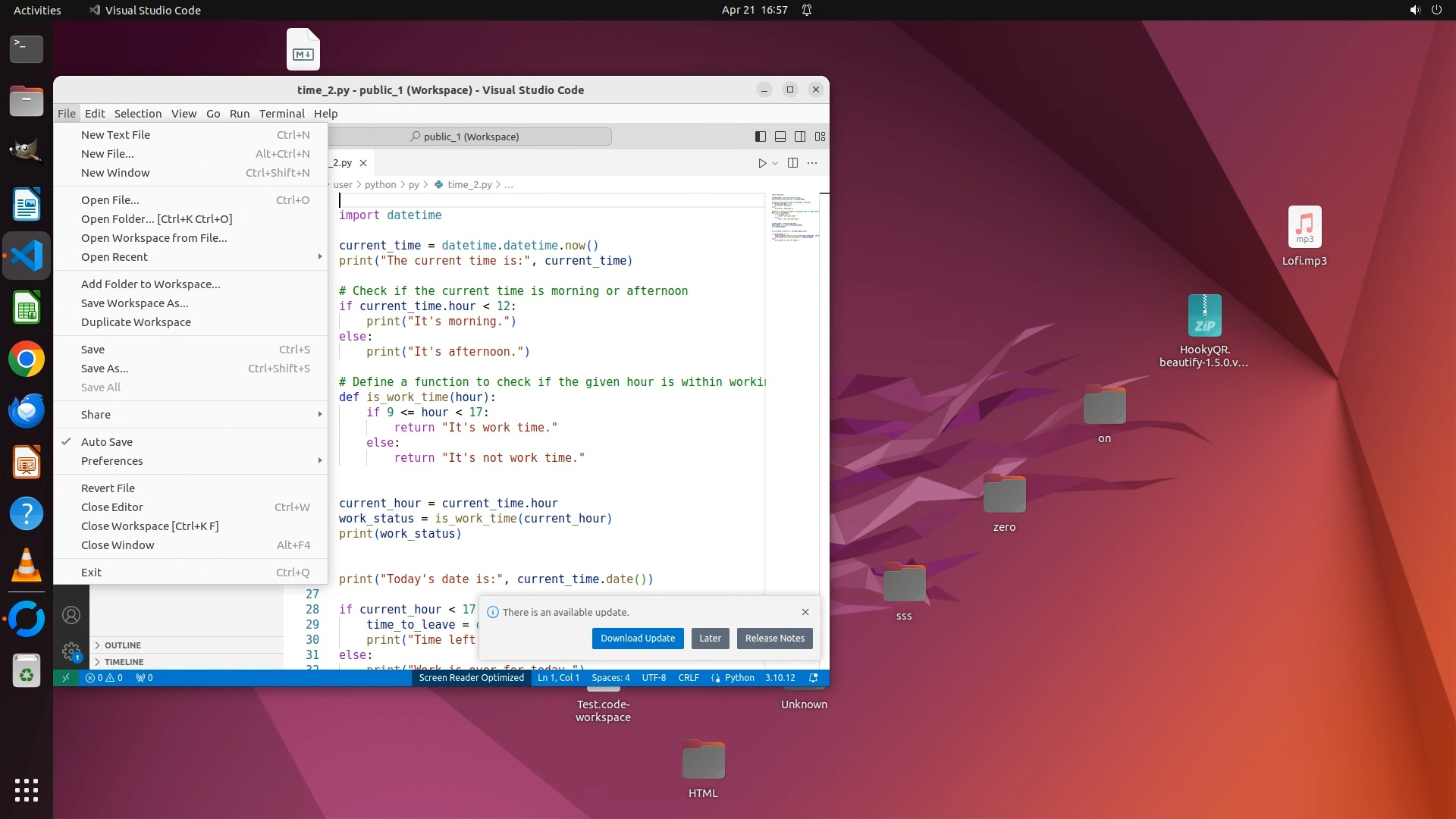The height and width of the screenshot is (819, 1456).
Task: Click the Customize Layout icon
Action: point(820,136)
